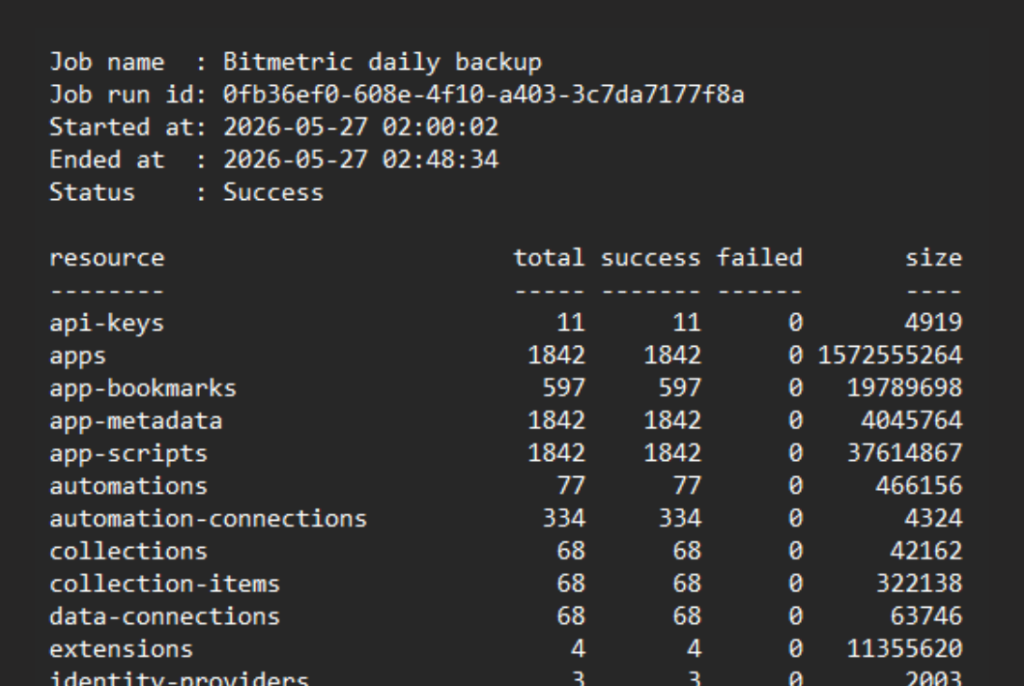Select the job run id 0fb36ef0-608e-4f10-a403-3c7da7177f8a

click(x=483, y=95)
